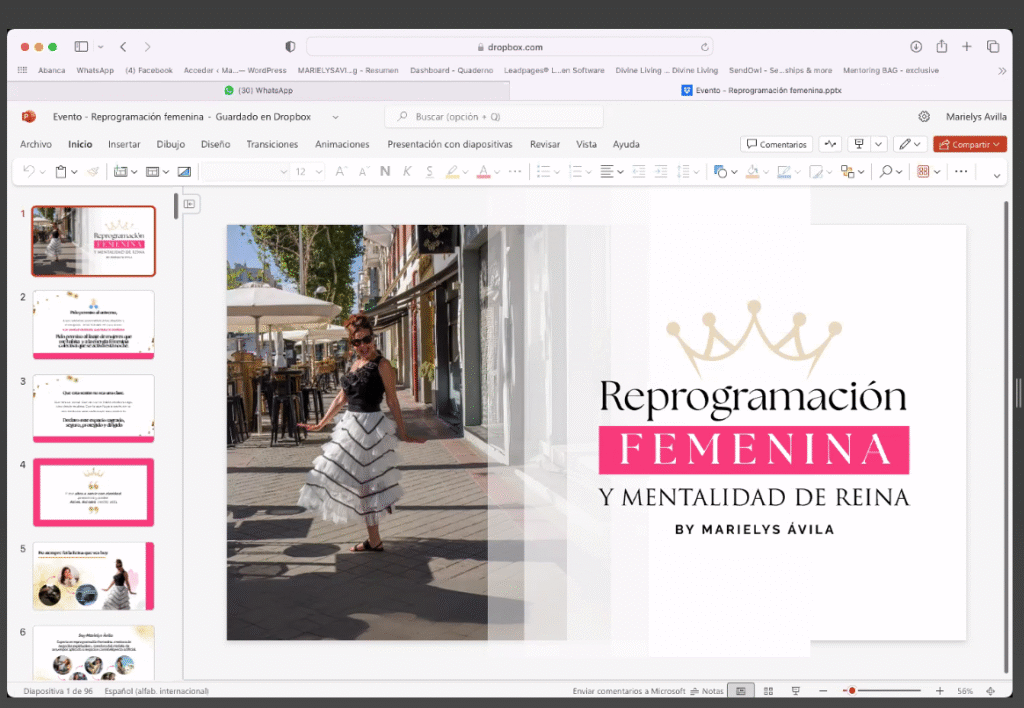Image resolution: width=1024 pixels, height=708 pixels.
Task: Click the increase font size icon
Action: [x=340, y=171]
